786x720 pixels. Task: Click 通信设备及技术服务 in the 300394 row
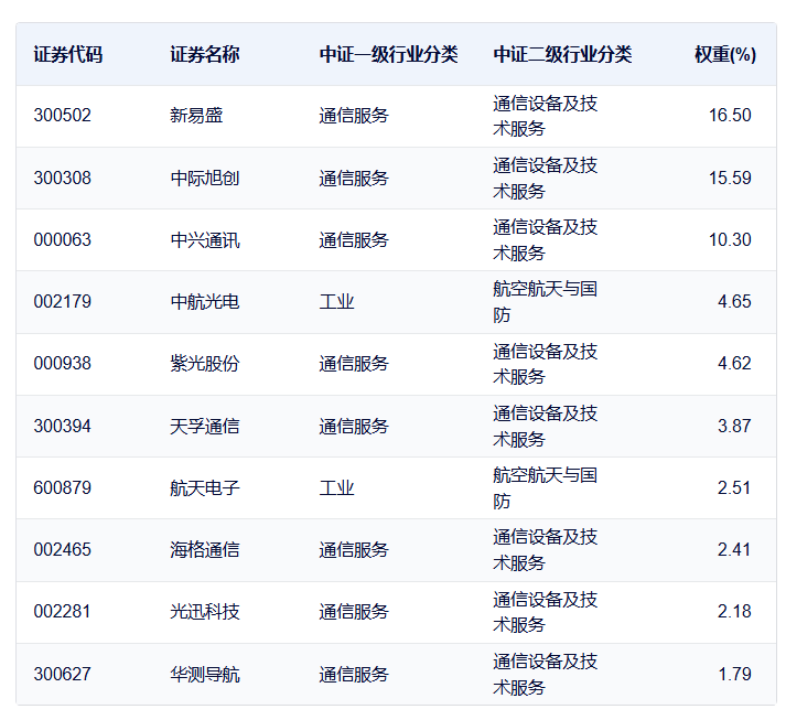[545, 426]
